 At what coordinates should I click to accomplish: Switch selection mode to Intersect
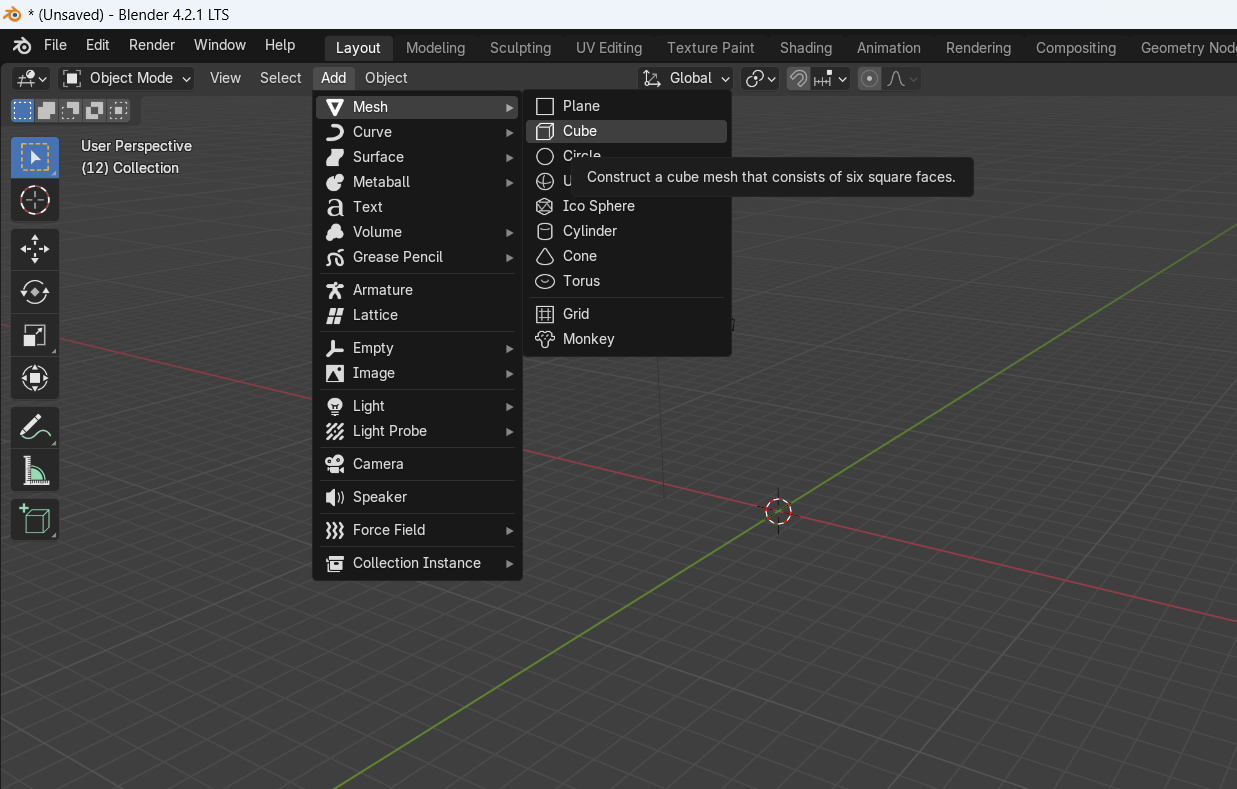[119, 110]
